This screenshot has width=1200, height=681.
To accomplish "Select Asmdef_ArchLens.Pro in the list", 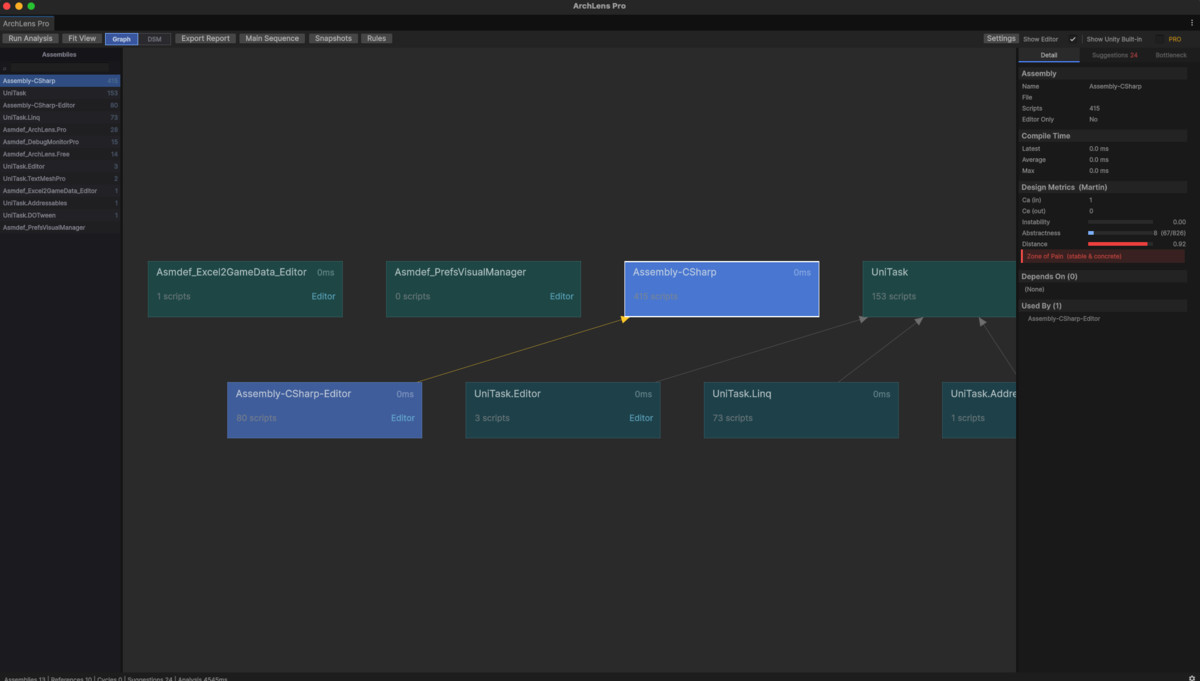I will (60, 130).
